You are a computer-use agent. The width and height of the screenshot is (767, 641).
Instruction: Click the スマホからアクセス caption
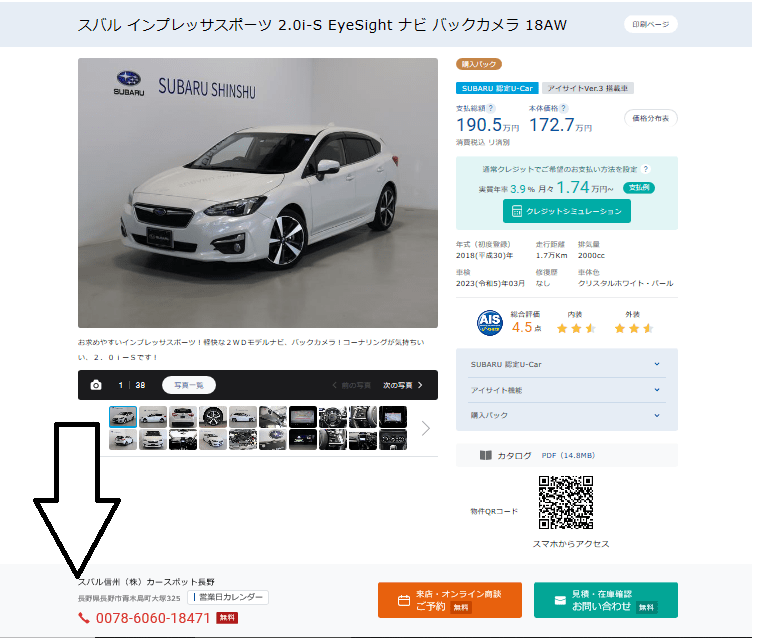(x=571, y=544)
